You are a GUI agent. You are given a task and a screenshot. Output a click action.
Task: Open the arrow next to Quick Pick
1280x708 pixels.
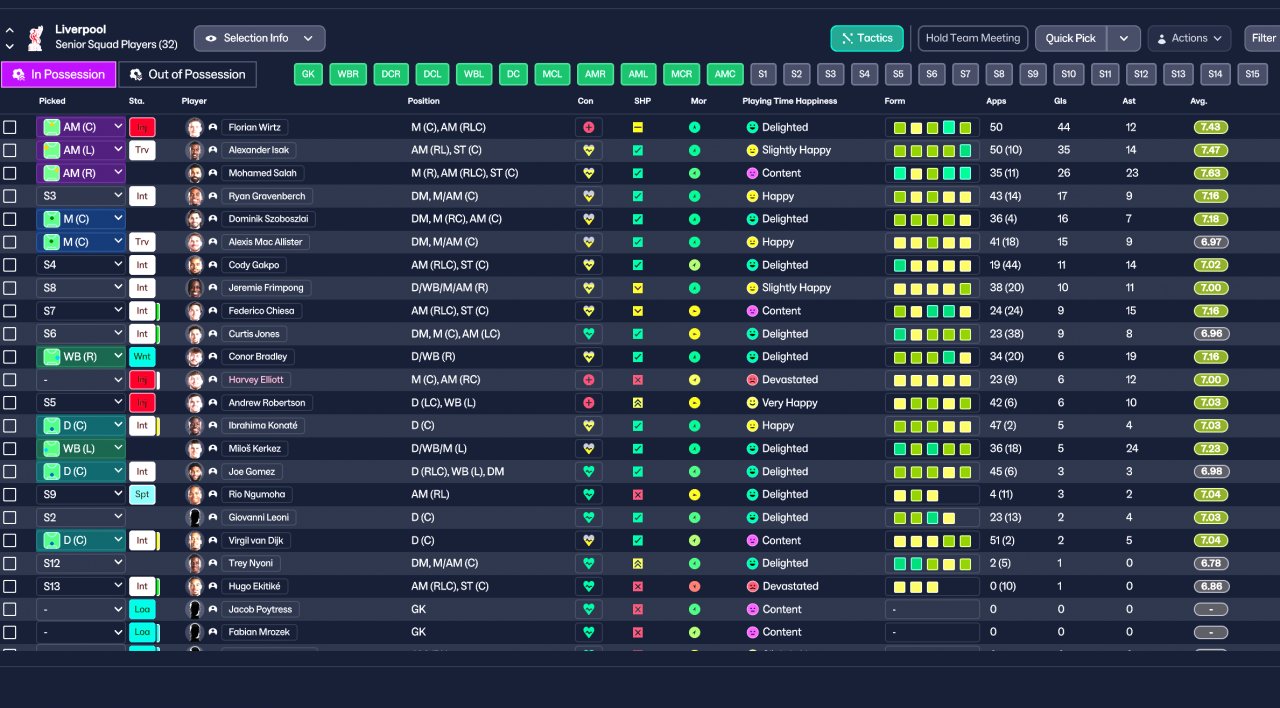tap(1123, 38)
